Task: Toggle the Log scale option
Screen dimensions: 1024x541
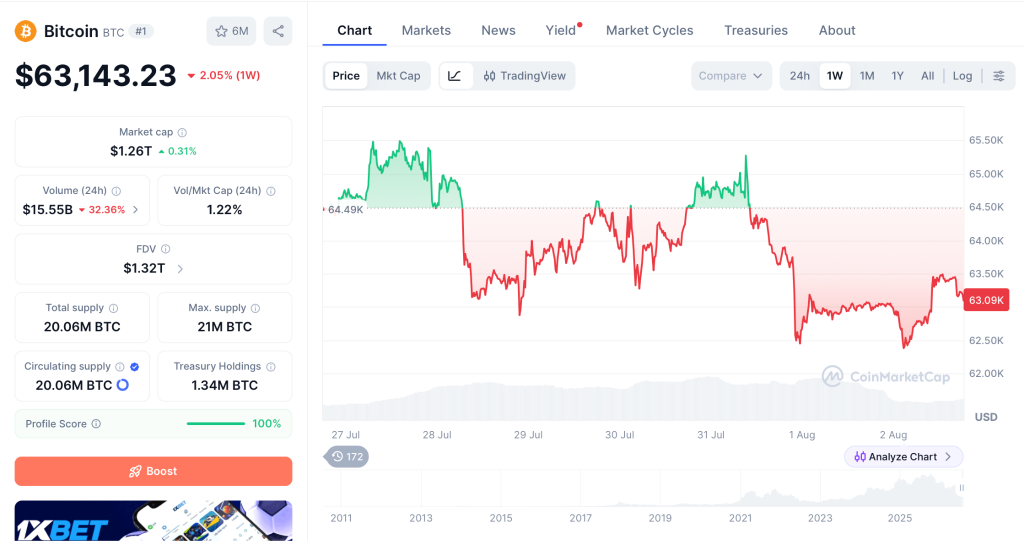Action: (962, 76)
